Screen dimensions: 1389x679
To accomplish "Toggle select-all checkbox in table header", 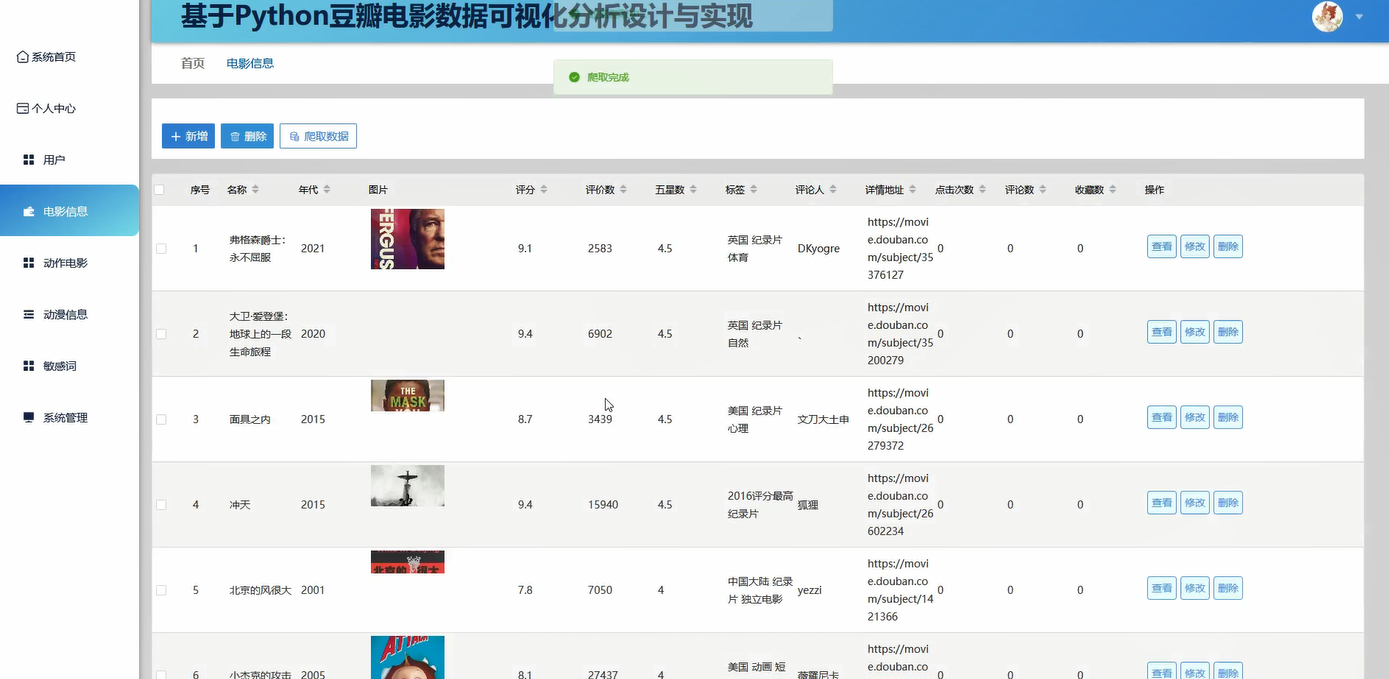I will [x=159, y=190].
